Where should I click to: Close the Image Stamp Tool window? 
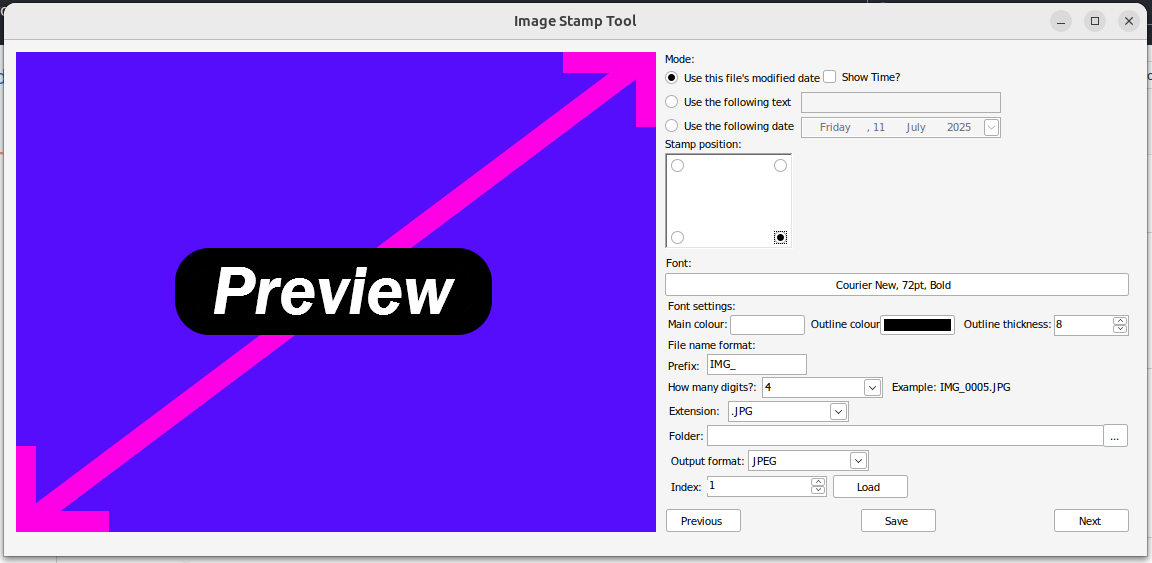(x=1128, y=21)
